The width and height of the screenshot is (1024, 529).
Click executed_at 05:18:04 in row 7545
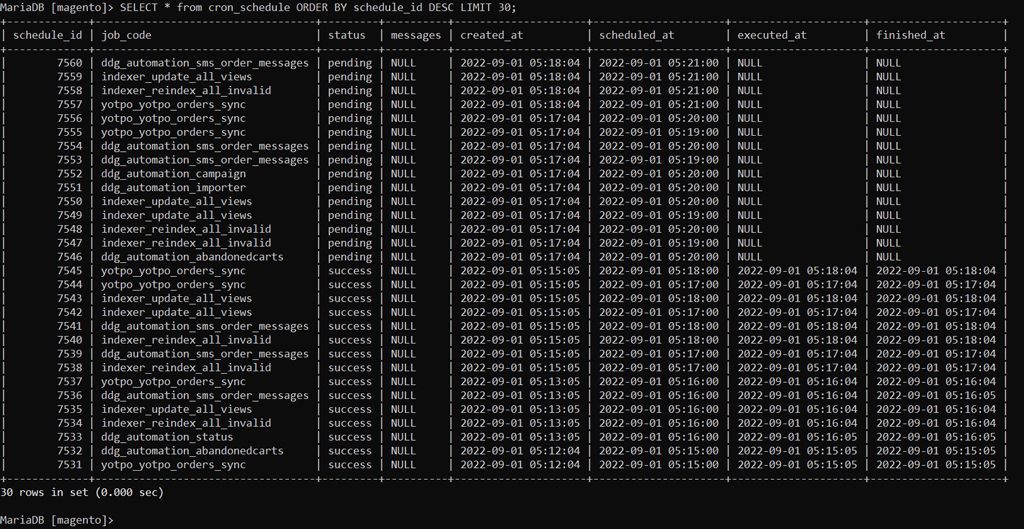(797, 270)
